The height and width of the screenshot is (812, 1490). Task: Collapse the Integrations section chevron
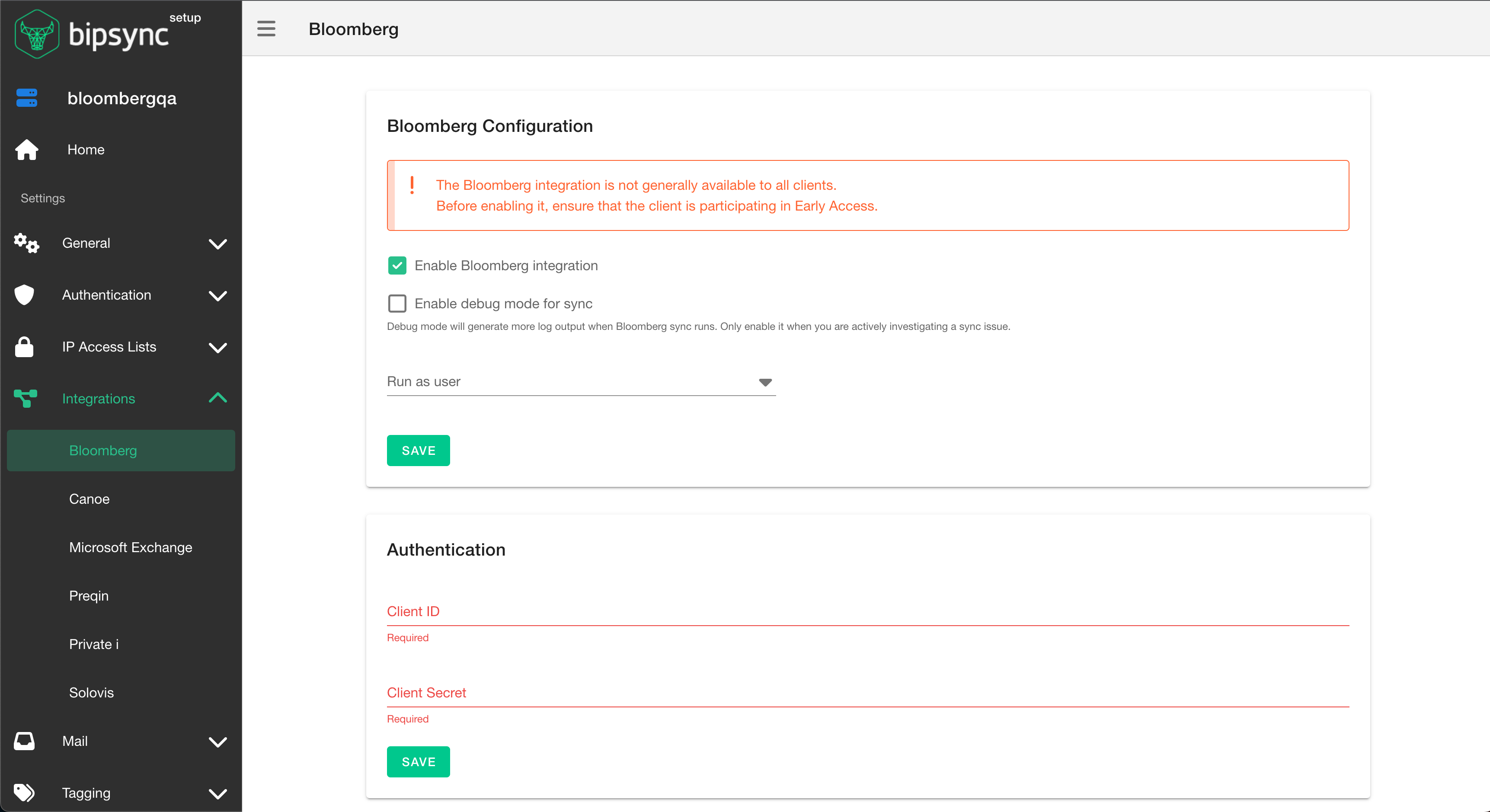pyautogui.click(x=217, y=398)
